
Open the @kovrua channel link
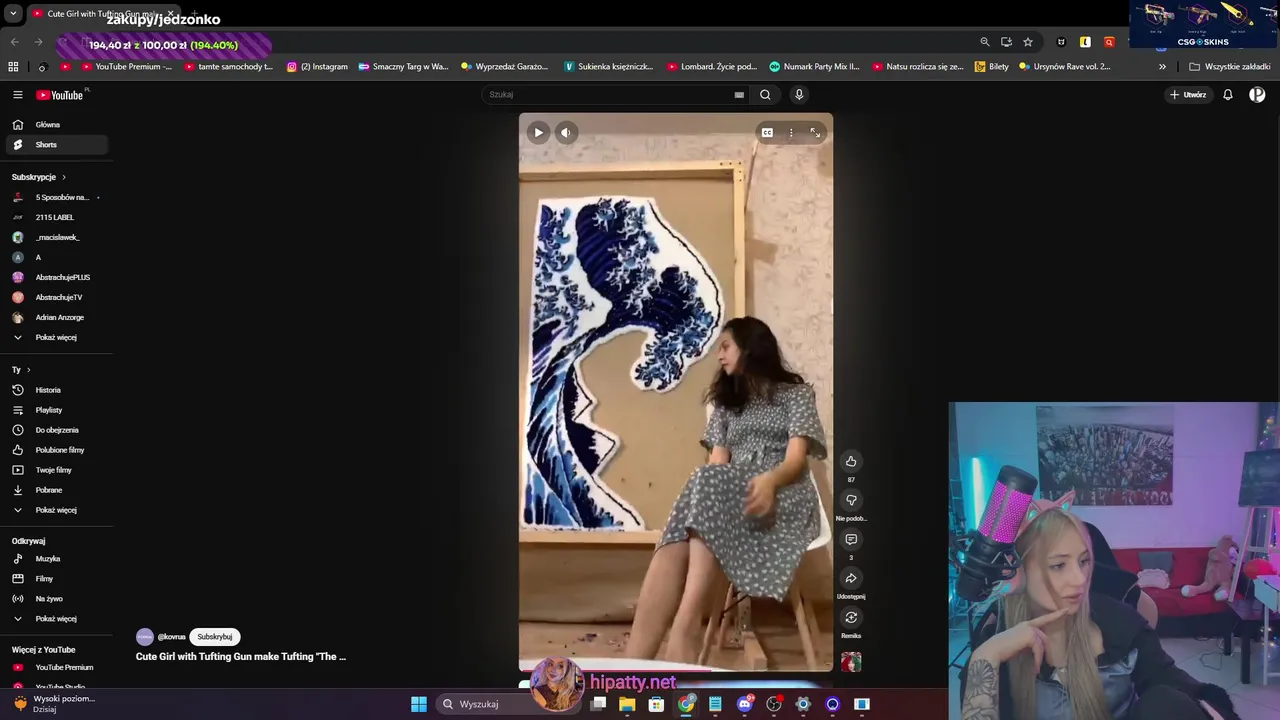point(171,637)
